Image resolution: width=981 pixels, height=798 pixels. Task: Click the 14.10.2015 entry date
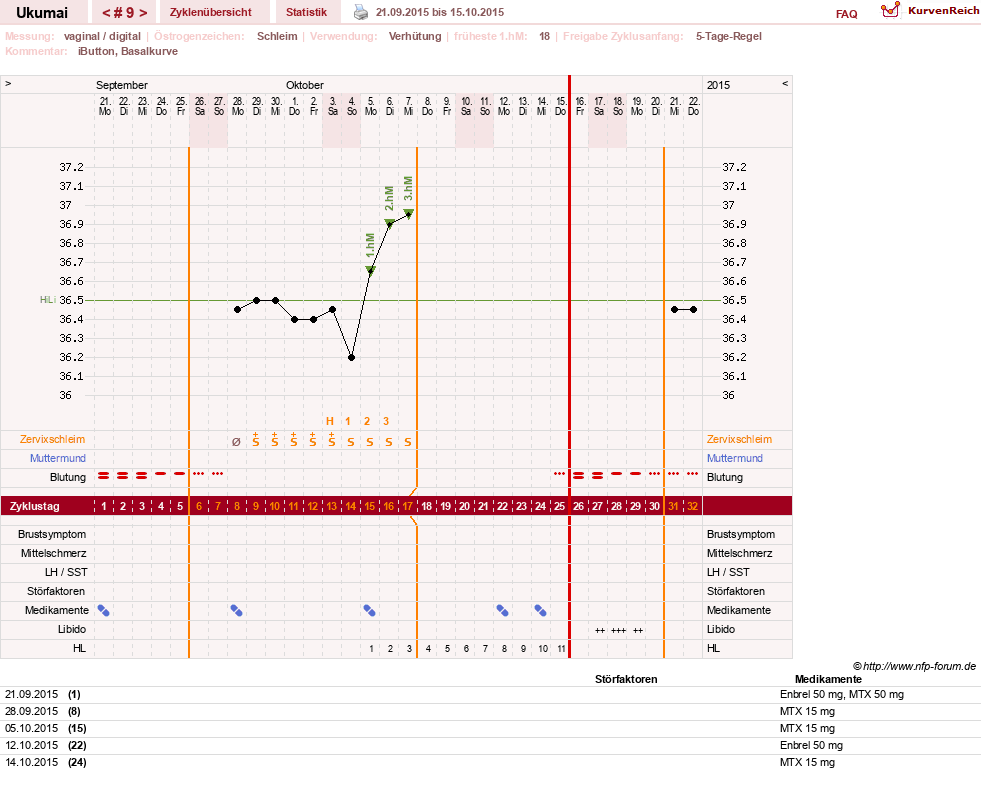tap(31, 762)
